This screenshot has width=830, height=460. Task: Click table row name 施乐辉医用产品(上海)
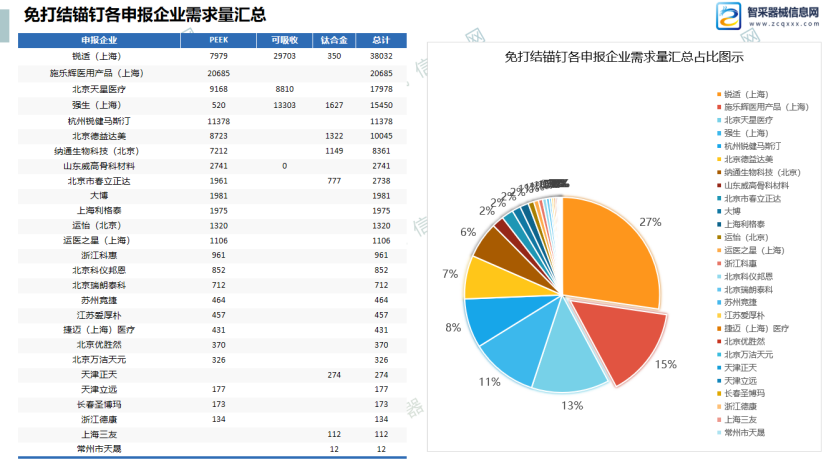coord(97,73)
